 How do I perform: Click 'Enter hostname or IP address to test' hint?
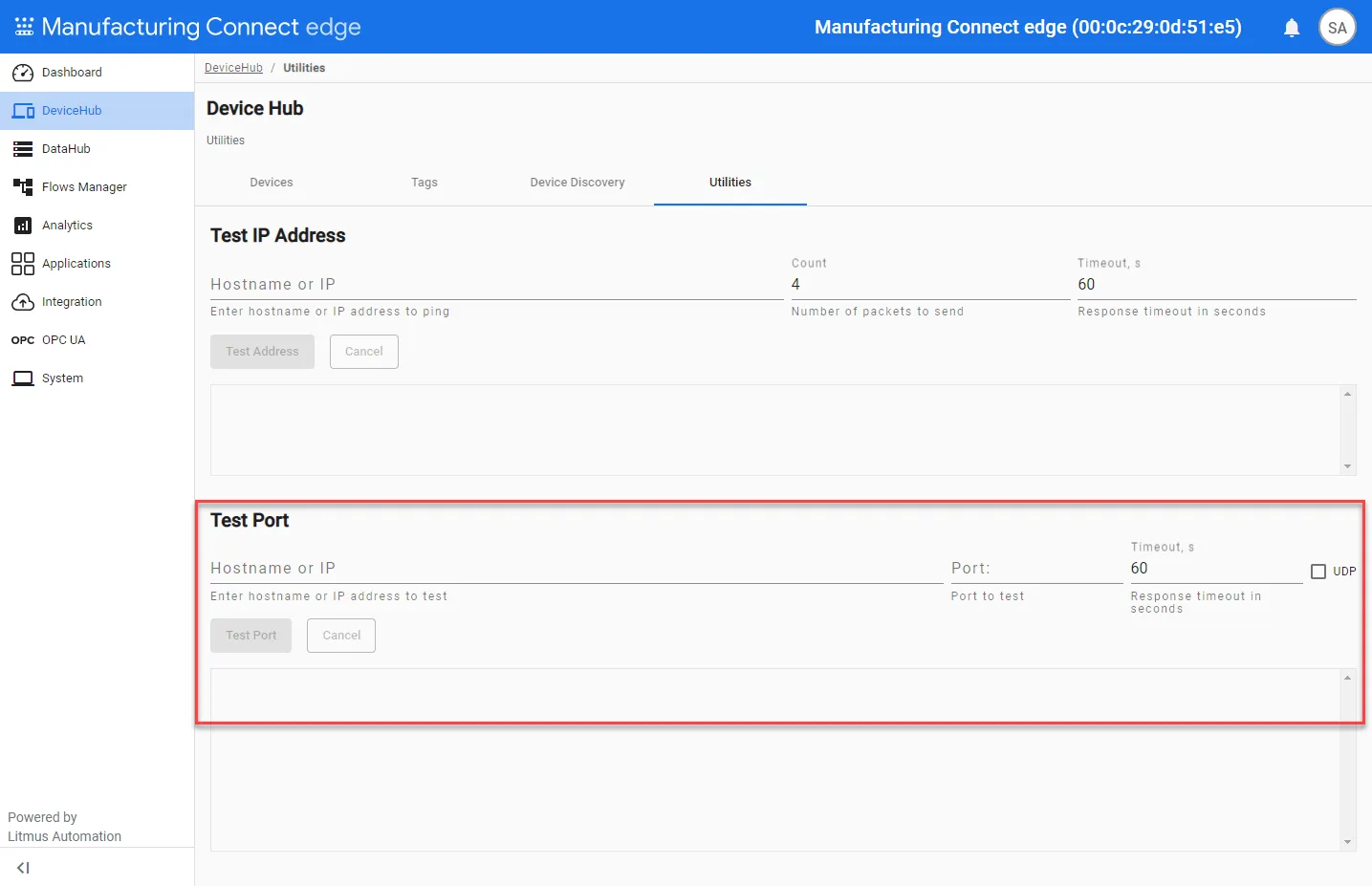point(329,596)
